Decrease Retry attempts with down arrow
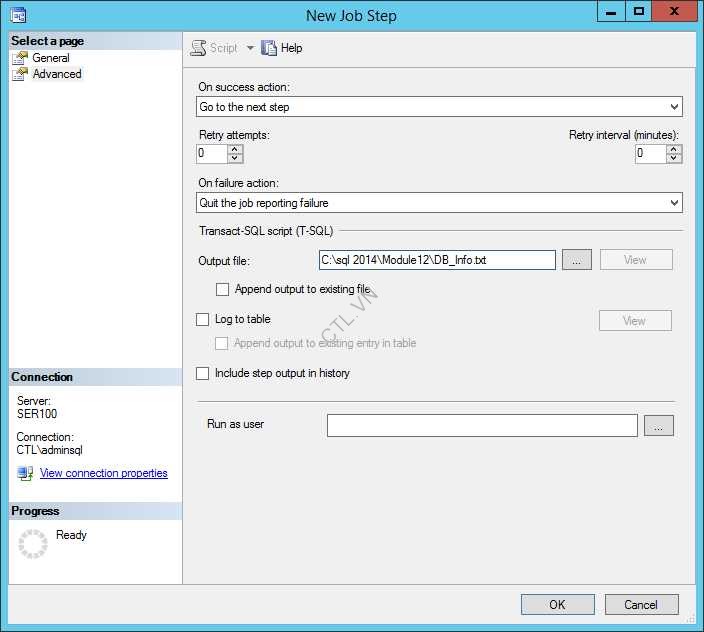The image size is (704, 632). coord(235,158)
